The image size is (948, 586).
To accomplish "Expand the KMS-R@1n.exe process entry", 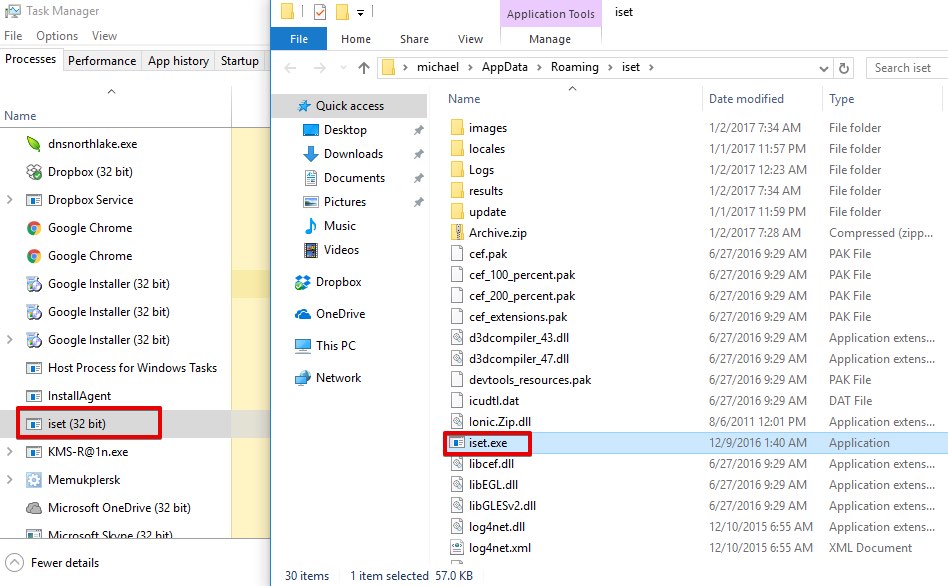I will [x=10, y=452].
